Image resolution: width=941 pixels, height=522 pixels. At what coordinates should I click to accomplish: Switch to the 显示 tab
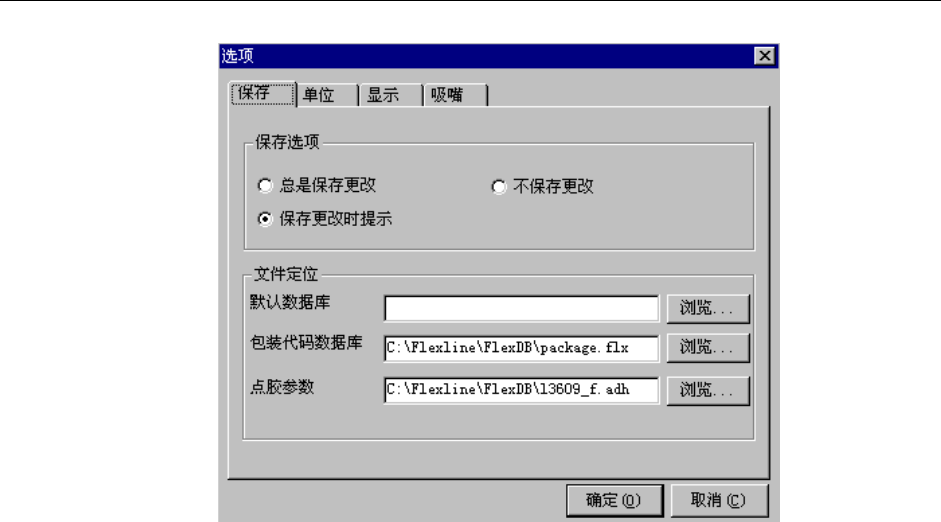click(x=391, y=95)
